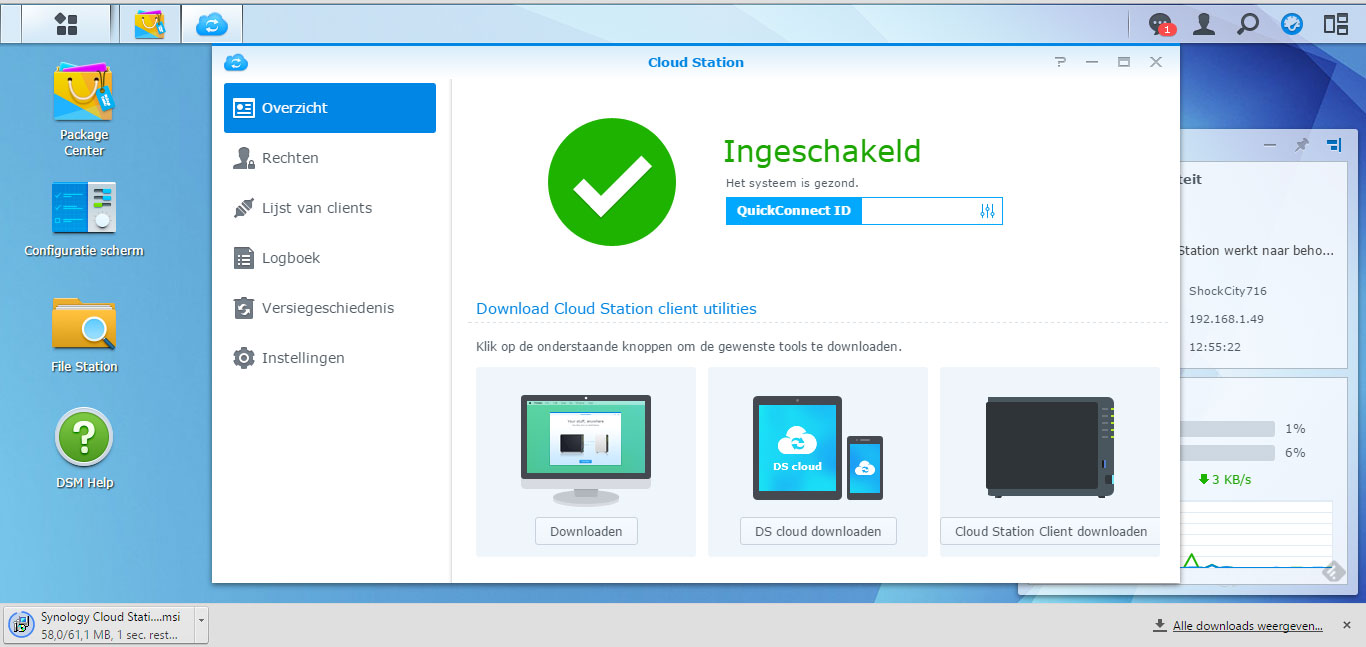Maximize the Cloud Station window
1366x647 pixels.
(1124, 62)
